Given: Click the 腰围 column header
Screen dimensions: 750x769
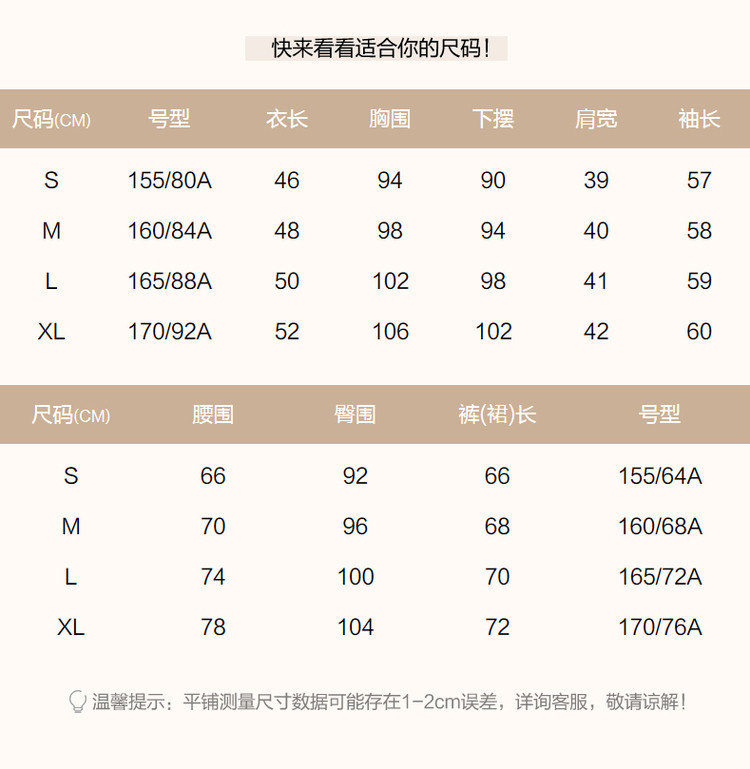Looking at the screenshot, I should [x=213, y=414].
